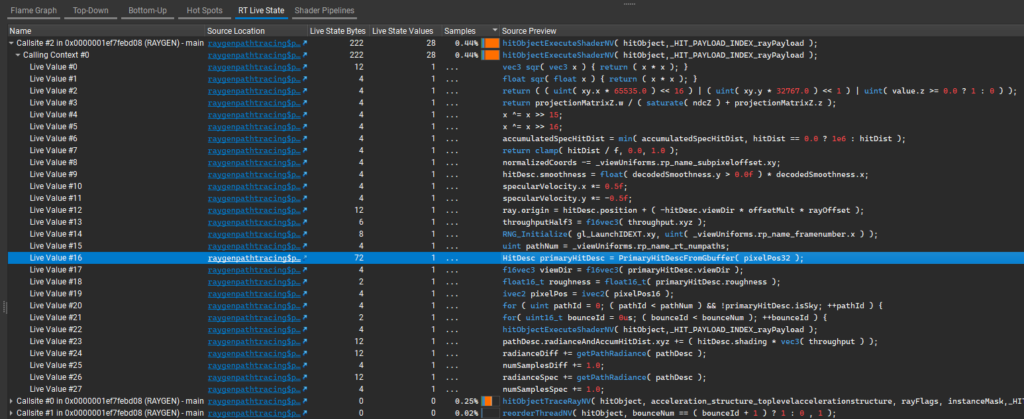
Task: Expand the Callsite #1 tree node arrow
Action: 11,413
